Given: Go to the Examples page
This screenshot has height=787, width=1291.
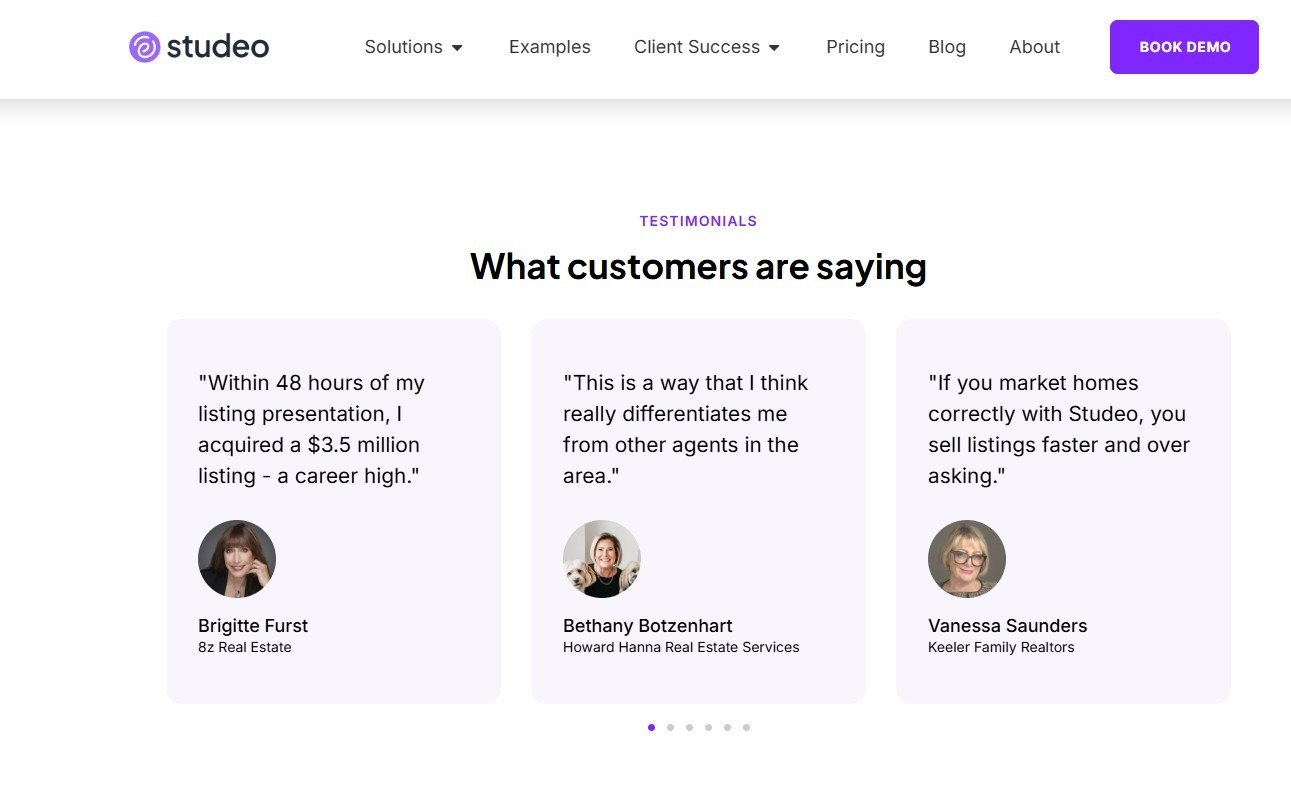Looking at the screenshot, I should (550, 47).
